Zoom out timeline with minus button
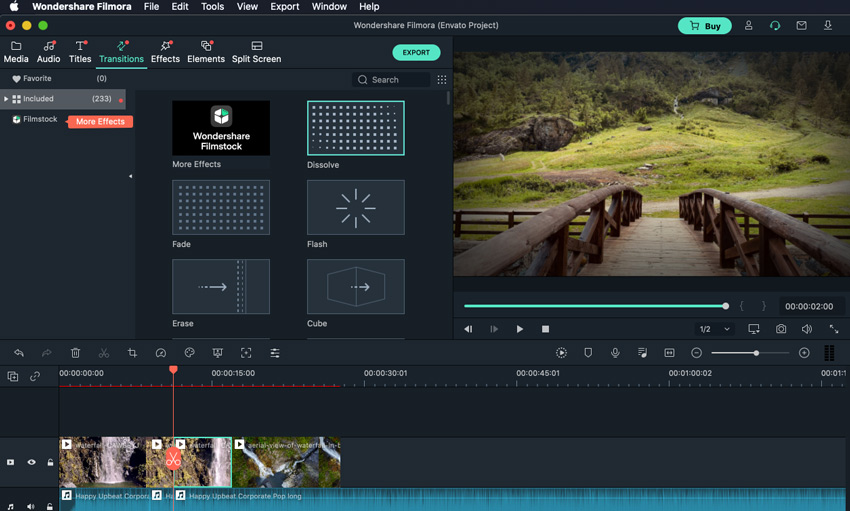 (x=697, y=353)
